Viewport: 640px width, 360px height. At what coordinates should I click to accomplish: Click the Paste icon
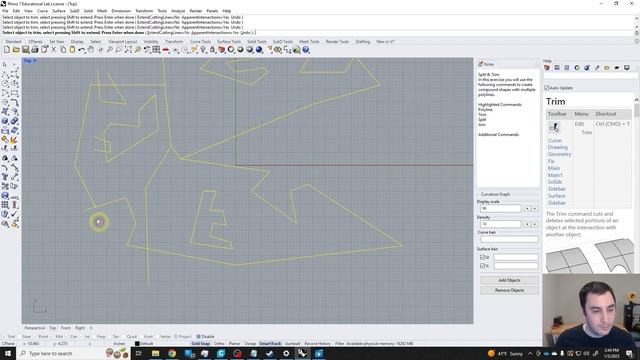pyautogui.click(x=72, y=50)
